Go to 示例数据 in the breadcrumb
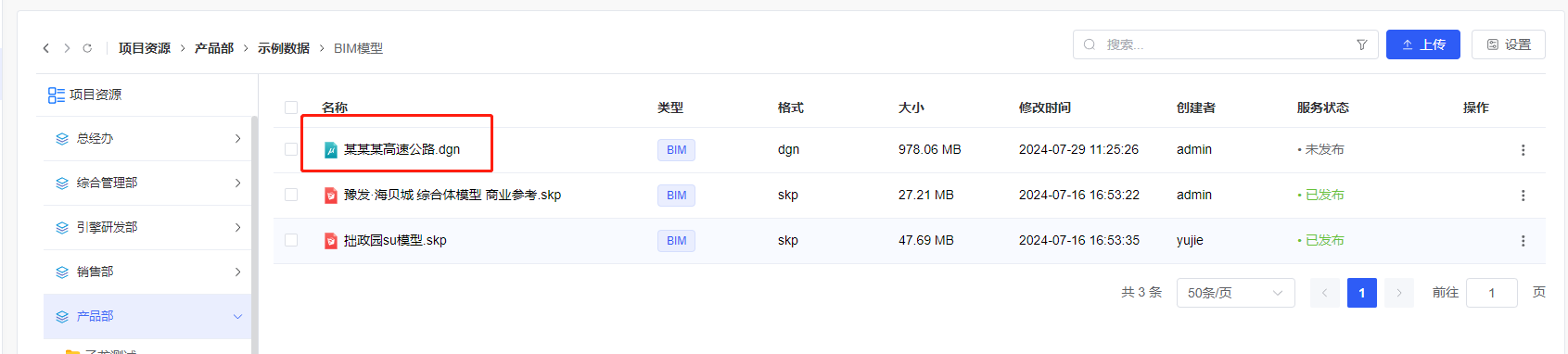1568x354 pixels. click(x=284, y=48)
